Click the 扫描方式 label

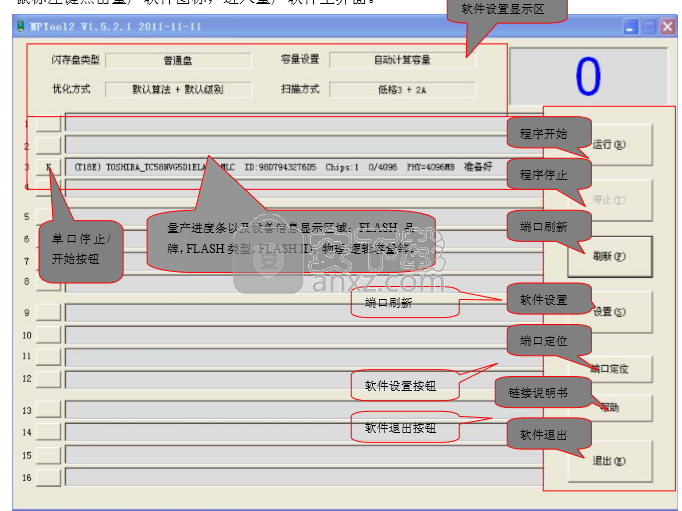(x=300, y=89)
